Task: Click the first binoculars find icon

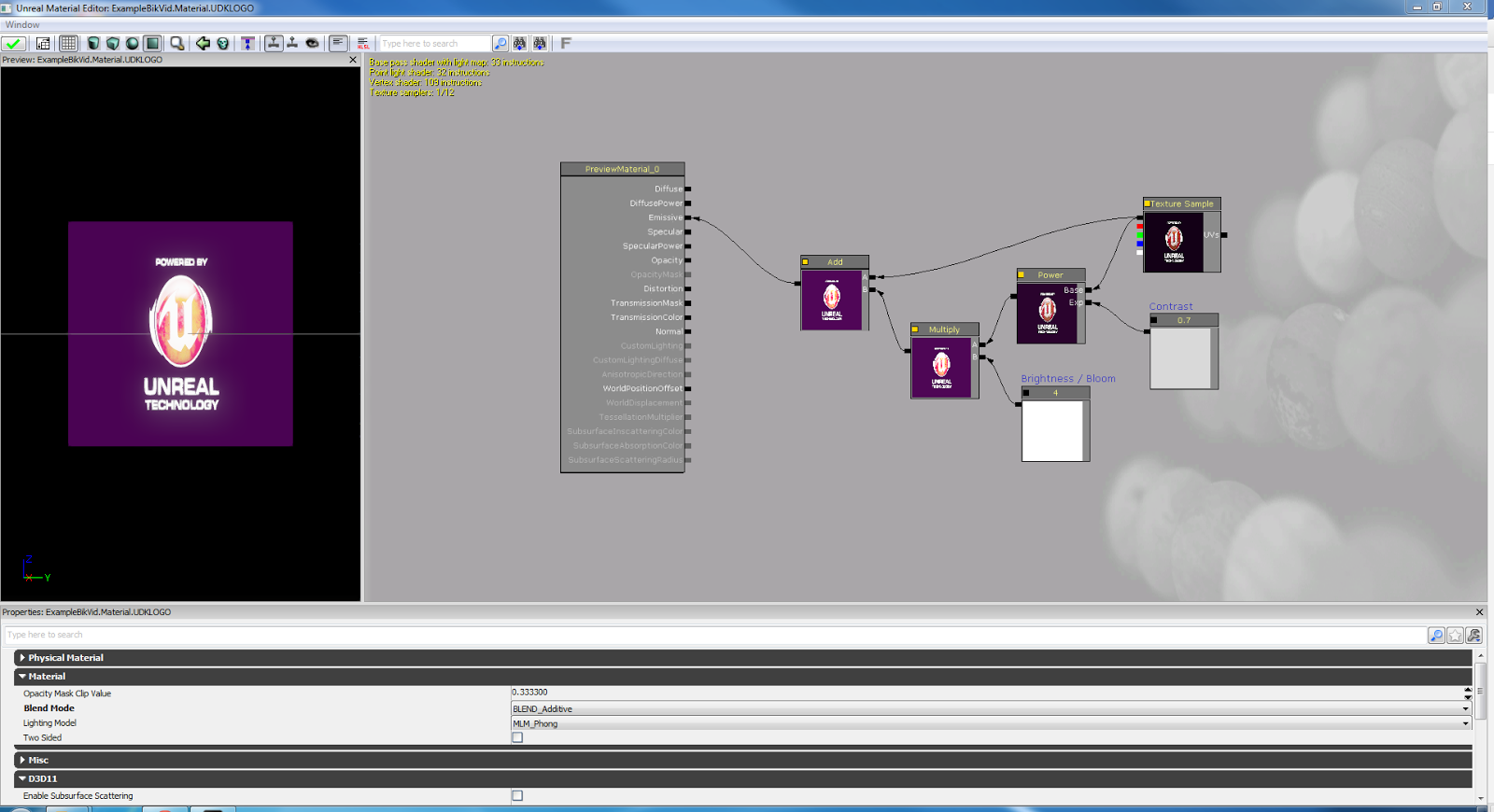Action: 520,44
